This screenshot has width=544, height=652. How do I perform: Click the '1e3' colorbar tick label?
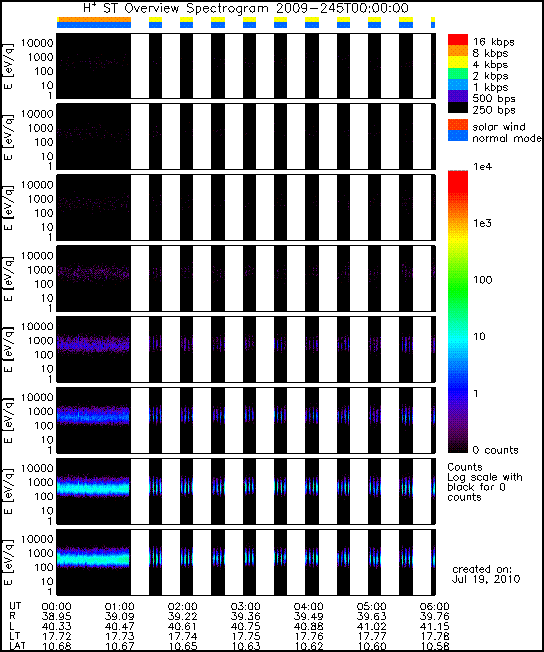[x=482, y=223]
